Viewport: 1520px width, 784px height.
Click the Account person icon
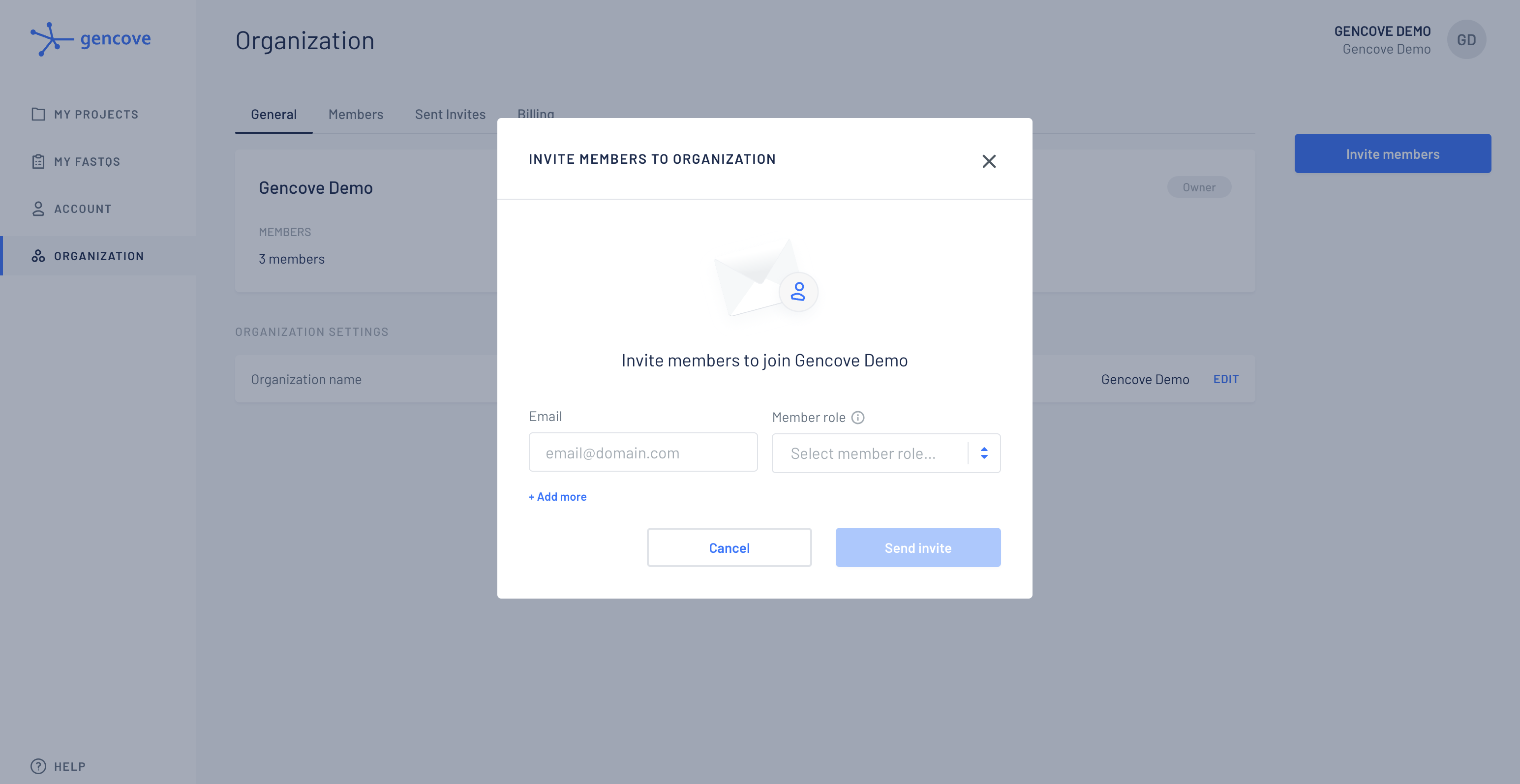[x=38, y=209]
